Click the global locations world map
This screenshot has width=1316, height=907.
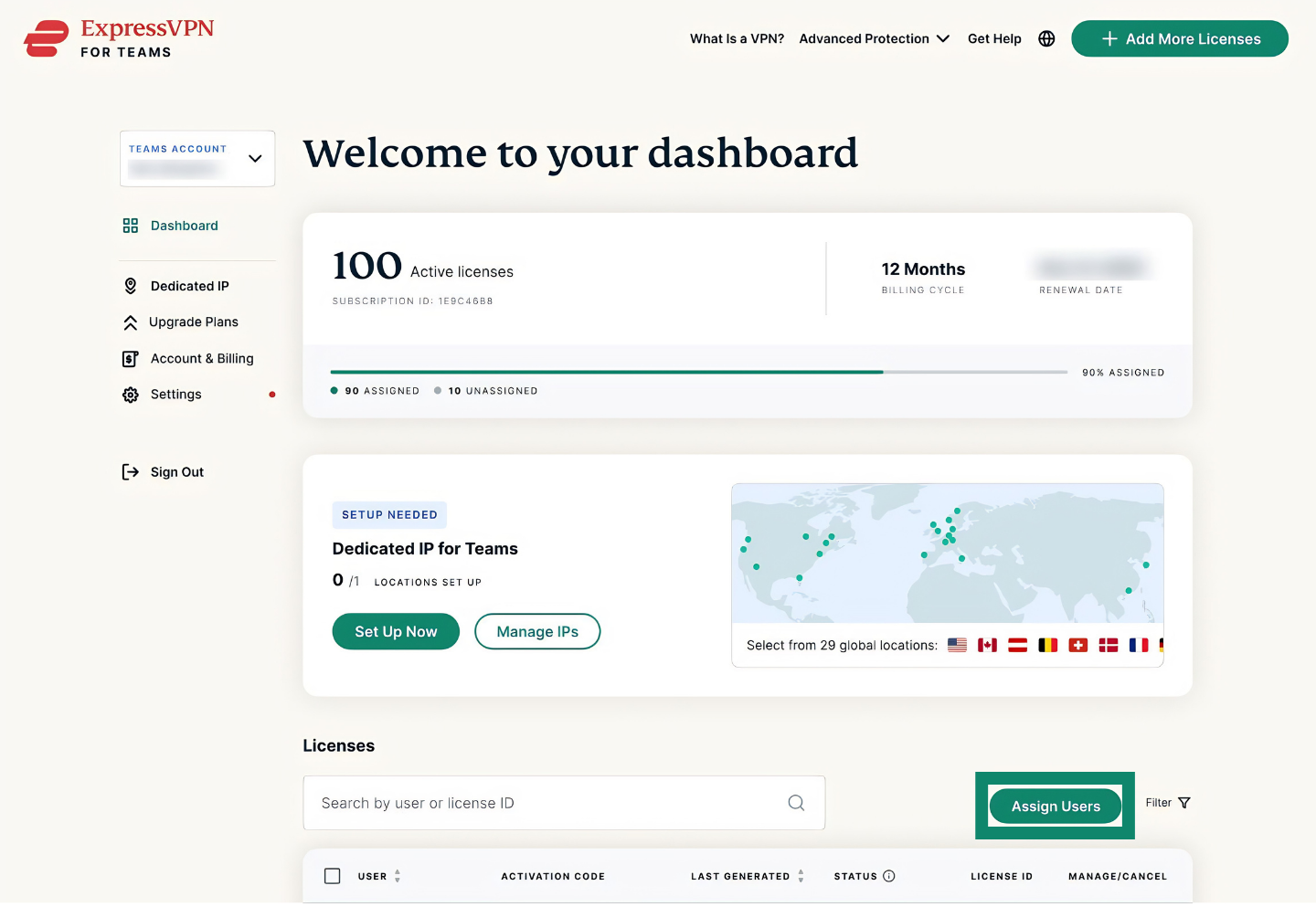click(948, 554)
